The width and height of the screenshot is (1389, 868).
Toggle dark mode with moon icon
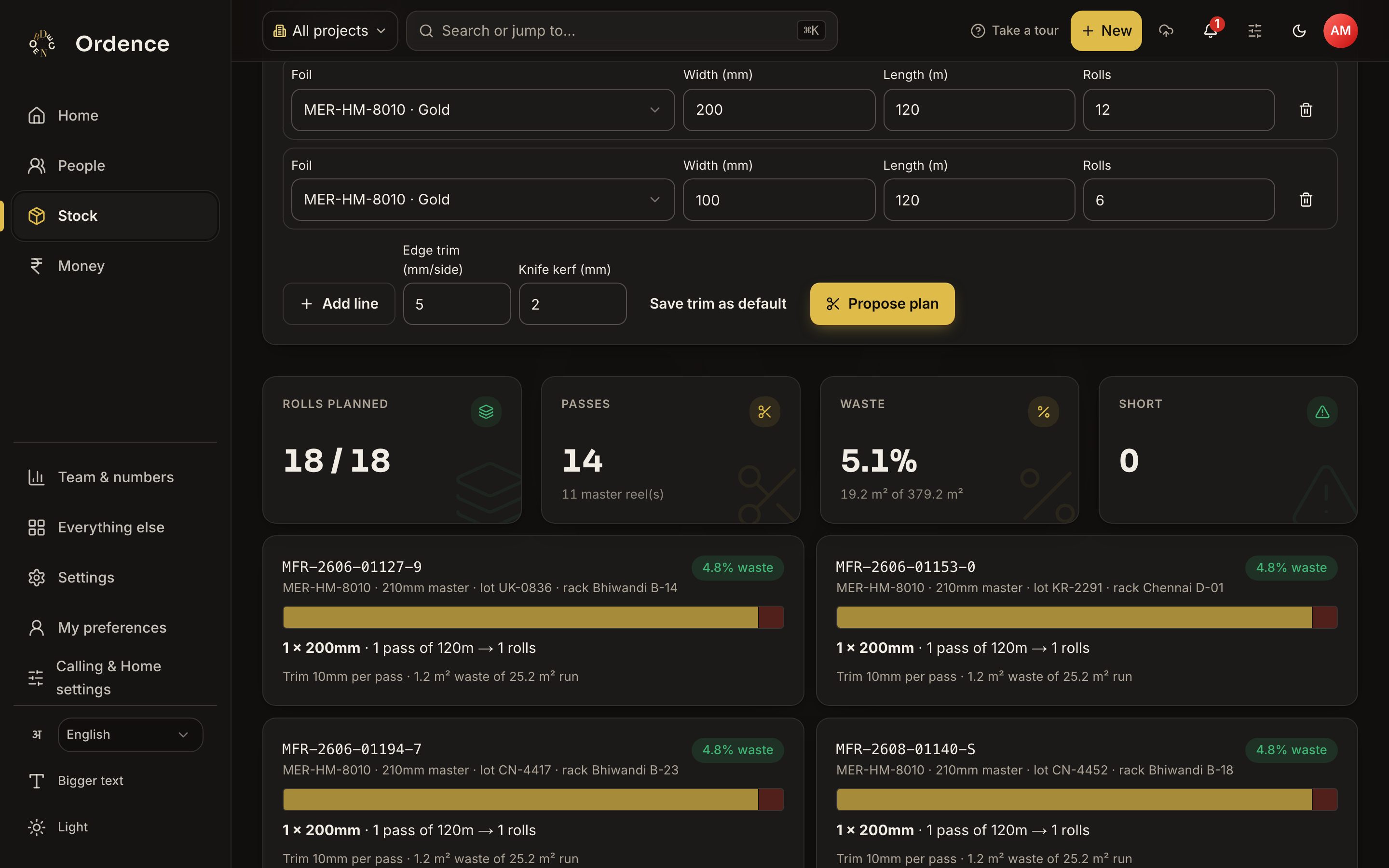coord(1299,30)
